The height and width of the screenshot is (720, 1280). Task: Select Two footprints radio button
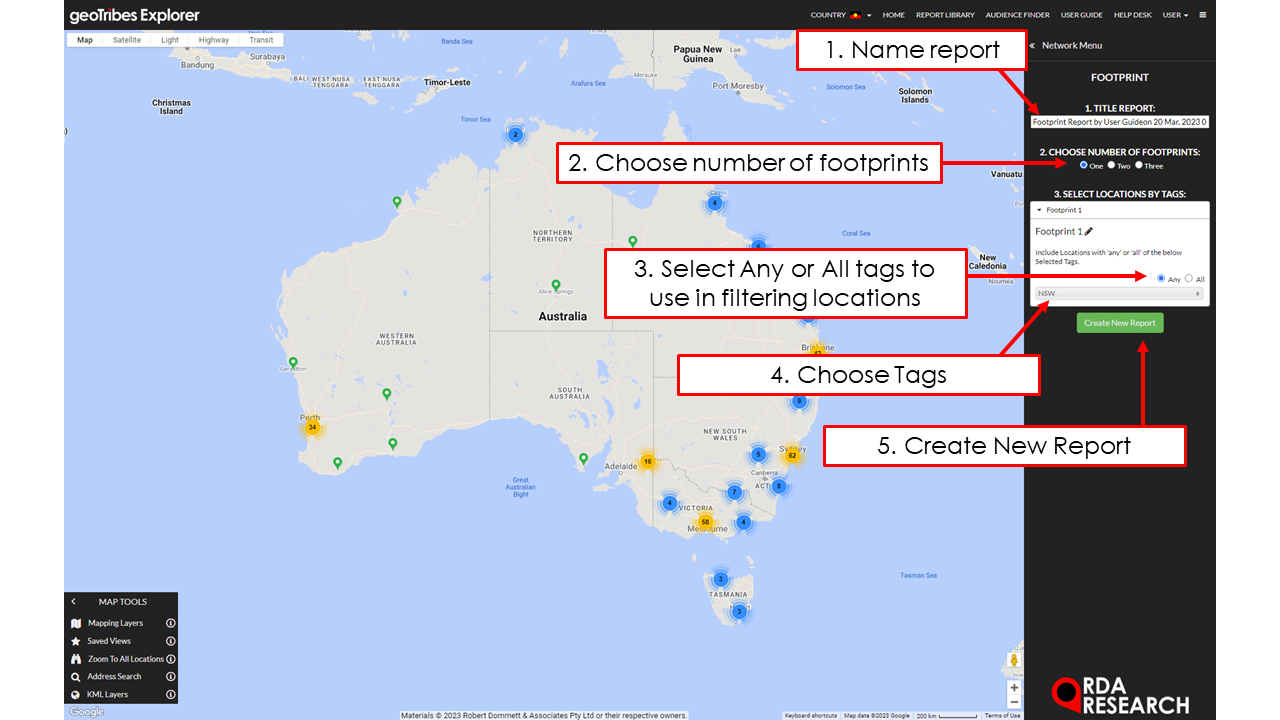coord(1111,165)
